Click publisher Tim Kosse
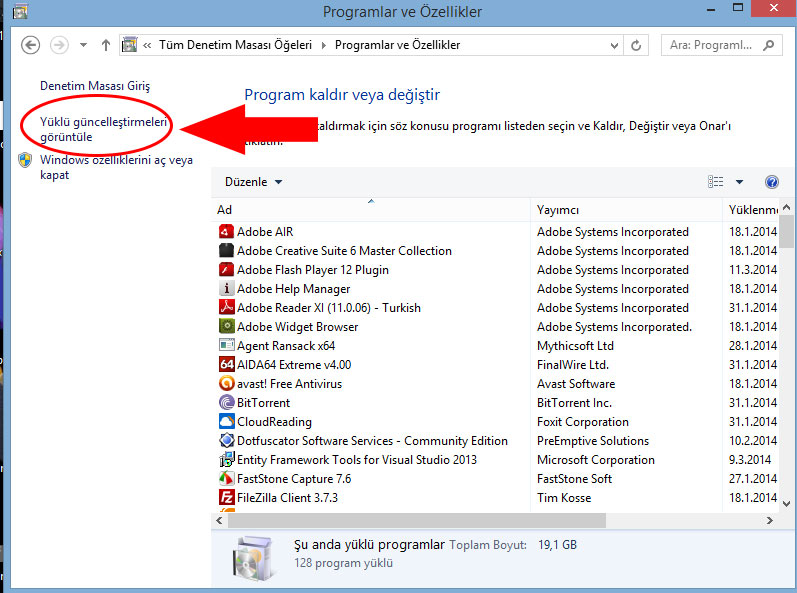 (564, 498)
